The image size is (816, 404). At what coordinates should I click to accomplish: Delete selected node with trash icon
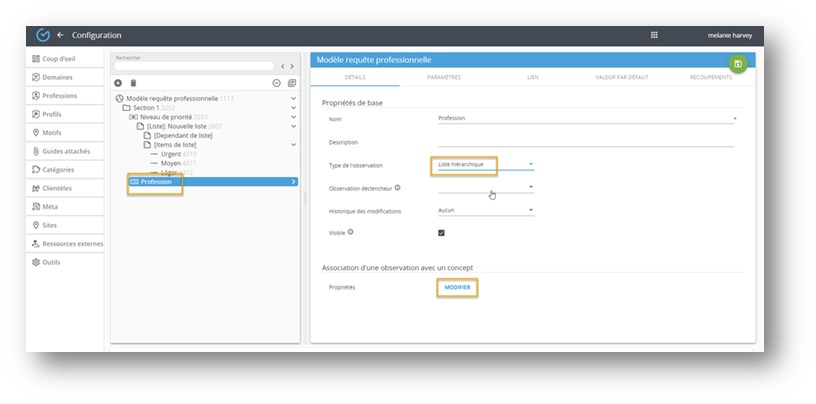(x=134, y=83)
